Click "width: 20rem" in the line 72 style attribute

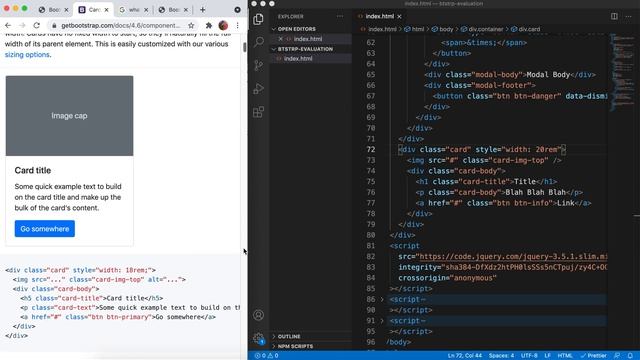pos(531,149)
